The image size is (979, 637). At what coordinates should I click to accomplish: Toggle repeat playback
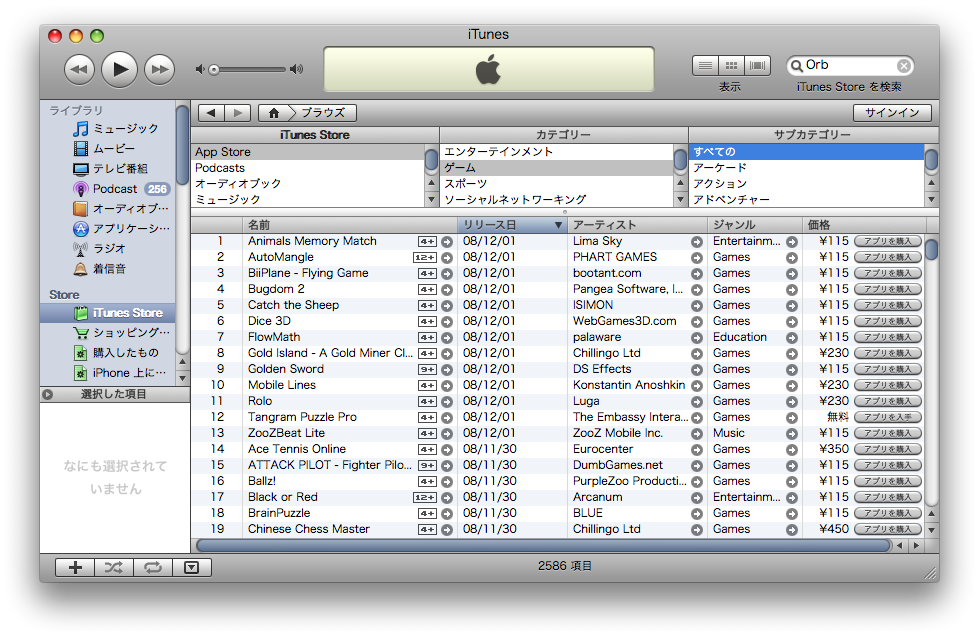pos(152,568)
